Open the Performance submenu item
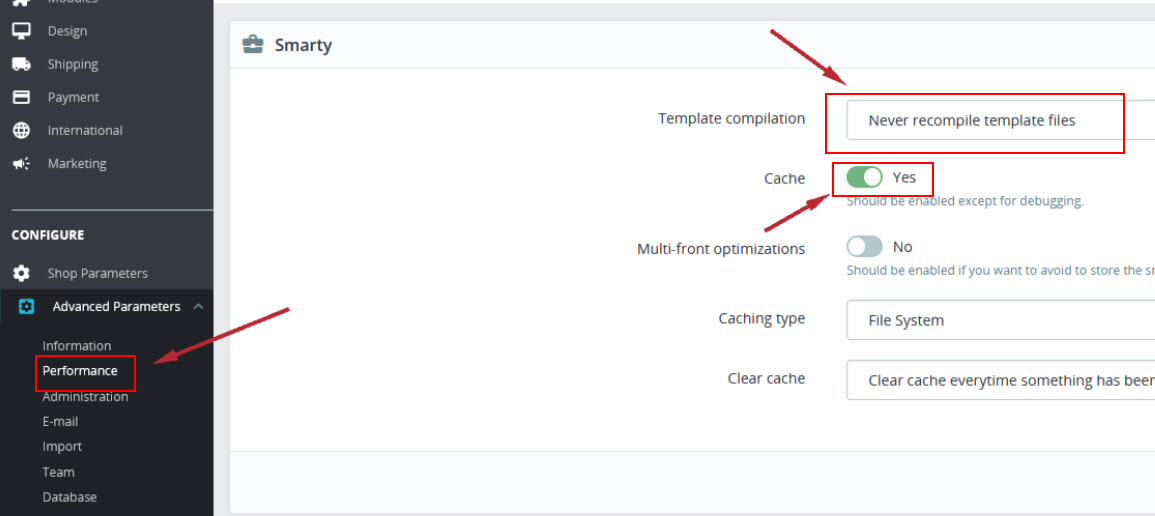The image size is (1155, 516). [x=80, y=371]
